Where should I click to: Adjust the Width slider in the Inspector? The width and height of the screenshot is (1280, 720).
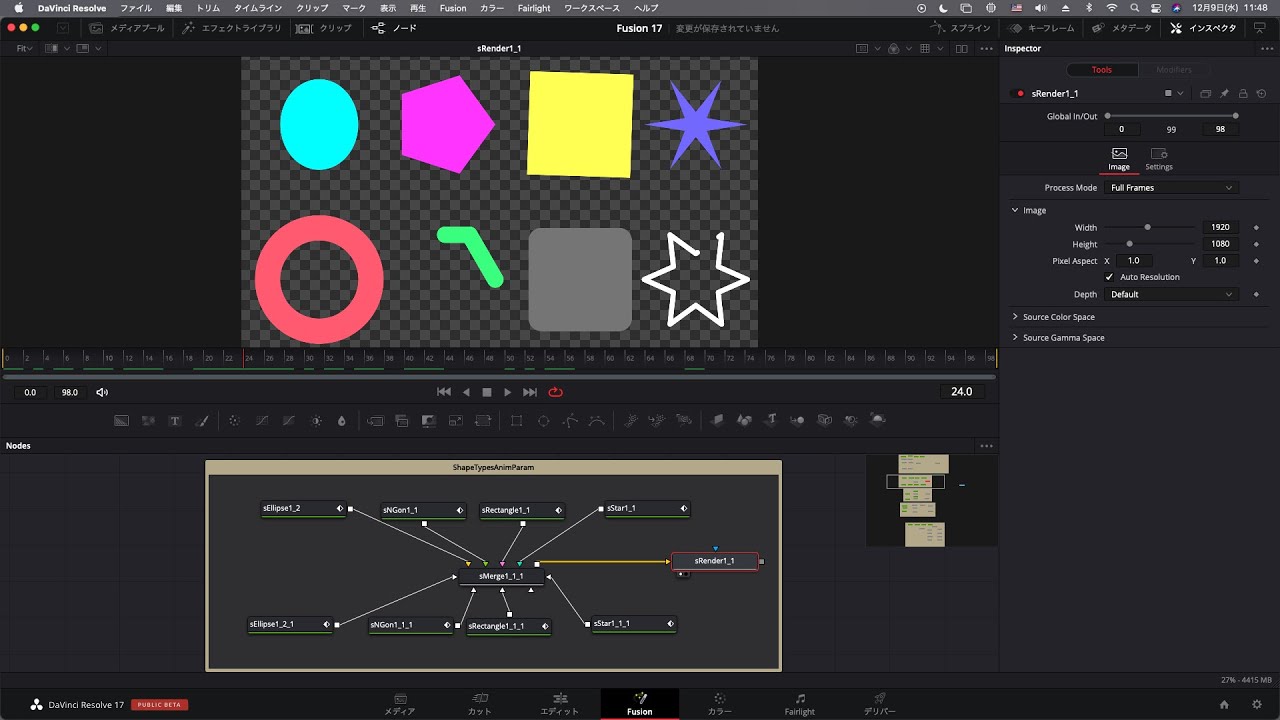[x=1147, y=227]
